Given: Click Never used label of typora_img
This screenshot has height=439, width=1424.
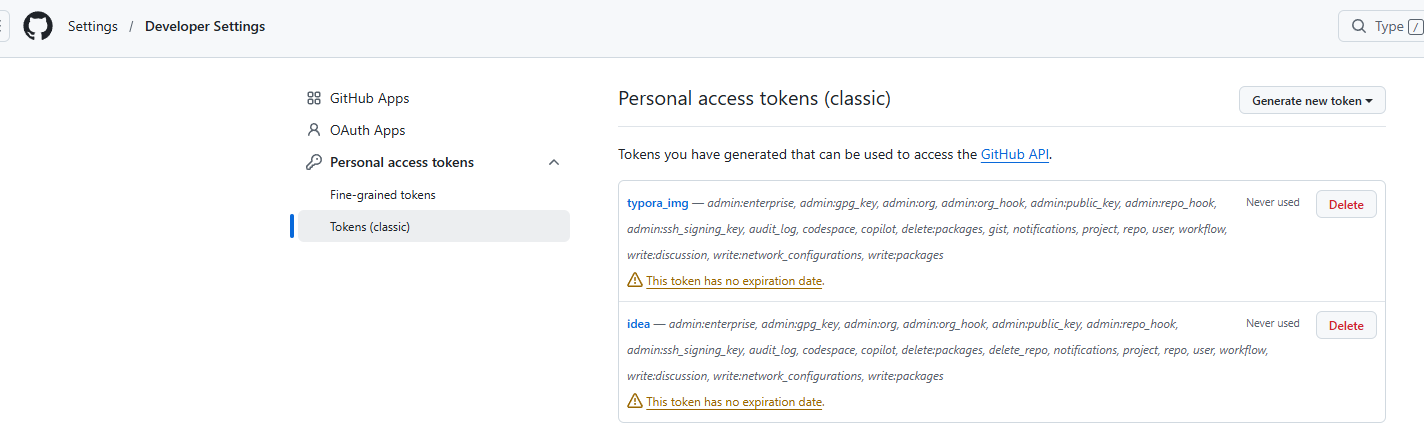Looking at the screenshot, I should (1273, 202).
